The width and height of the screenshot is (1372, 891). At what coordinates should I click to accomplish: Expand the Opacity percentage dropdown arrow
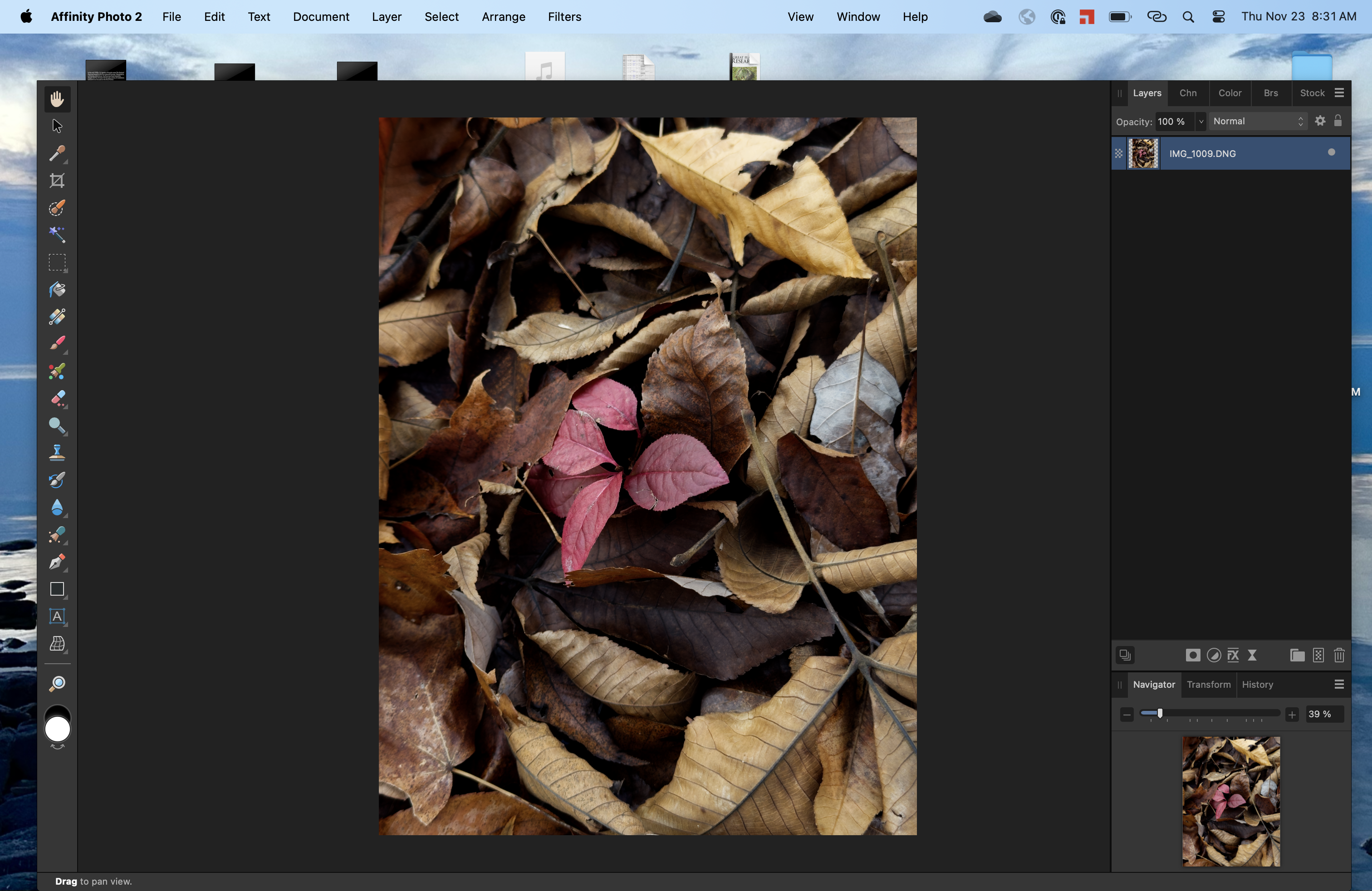click(x=1201, y=122)
